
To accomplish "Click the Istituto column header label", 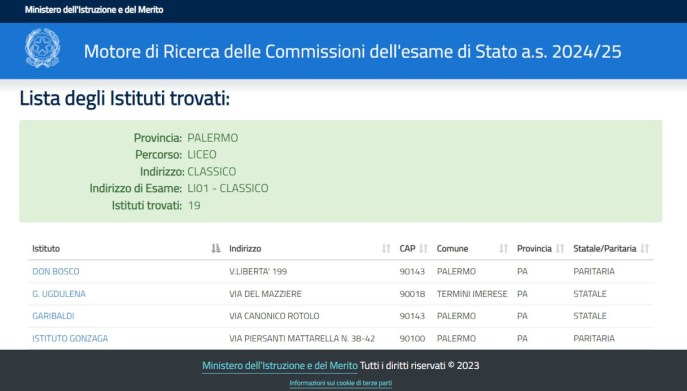I will pos(46,249).
